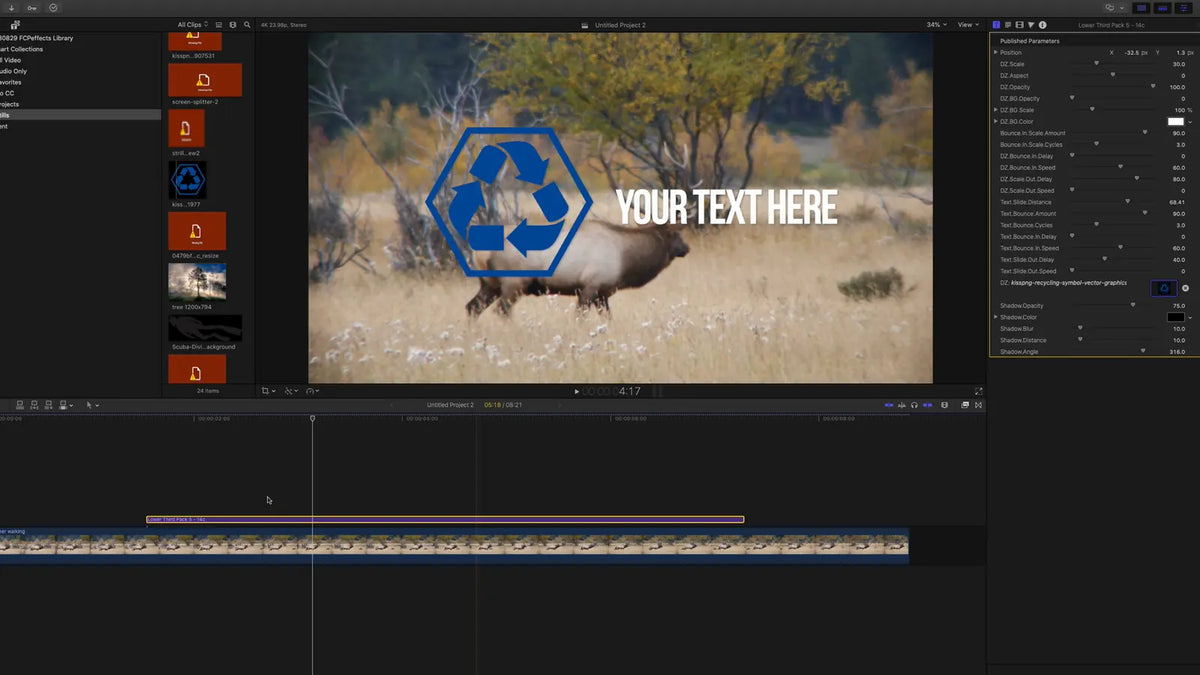The height and width of the screenshot is (675, 1200).
Task: Open the white DZ BG Color swatch
Action: pos(1176,121)
